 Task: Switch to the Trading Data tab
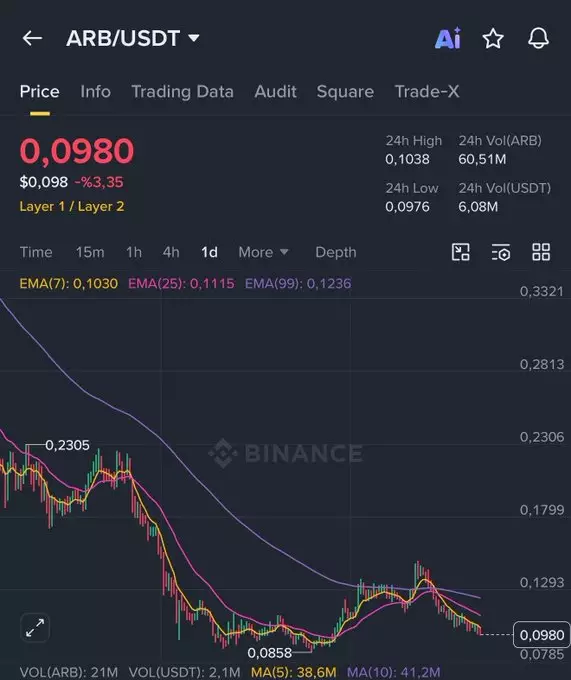[x=183, y=92]
